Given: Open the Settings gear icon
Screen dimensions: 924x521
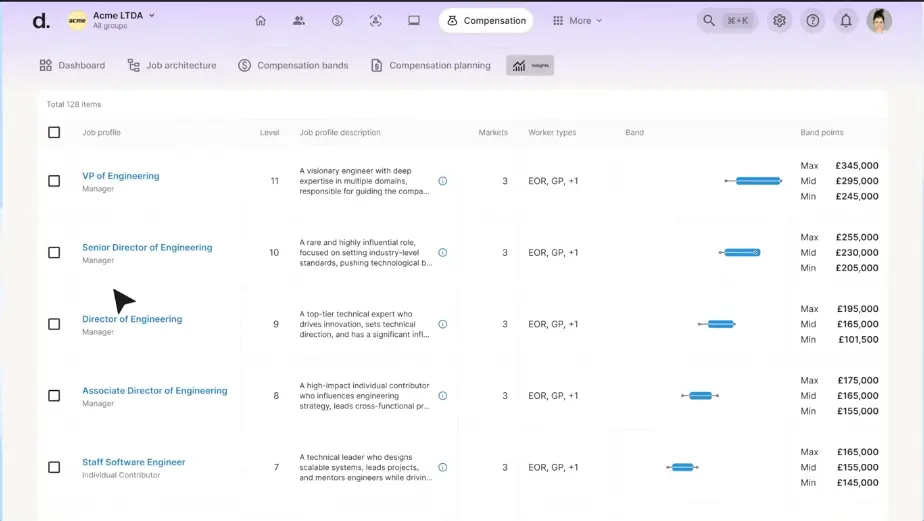Looking at the screenshot, I should point(780,21).
